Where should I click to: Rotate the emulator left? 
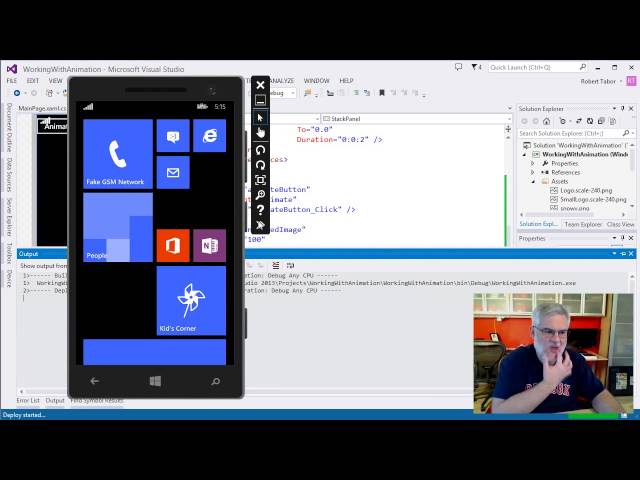tap(260, 150)
